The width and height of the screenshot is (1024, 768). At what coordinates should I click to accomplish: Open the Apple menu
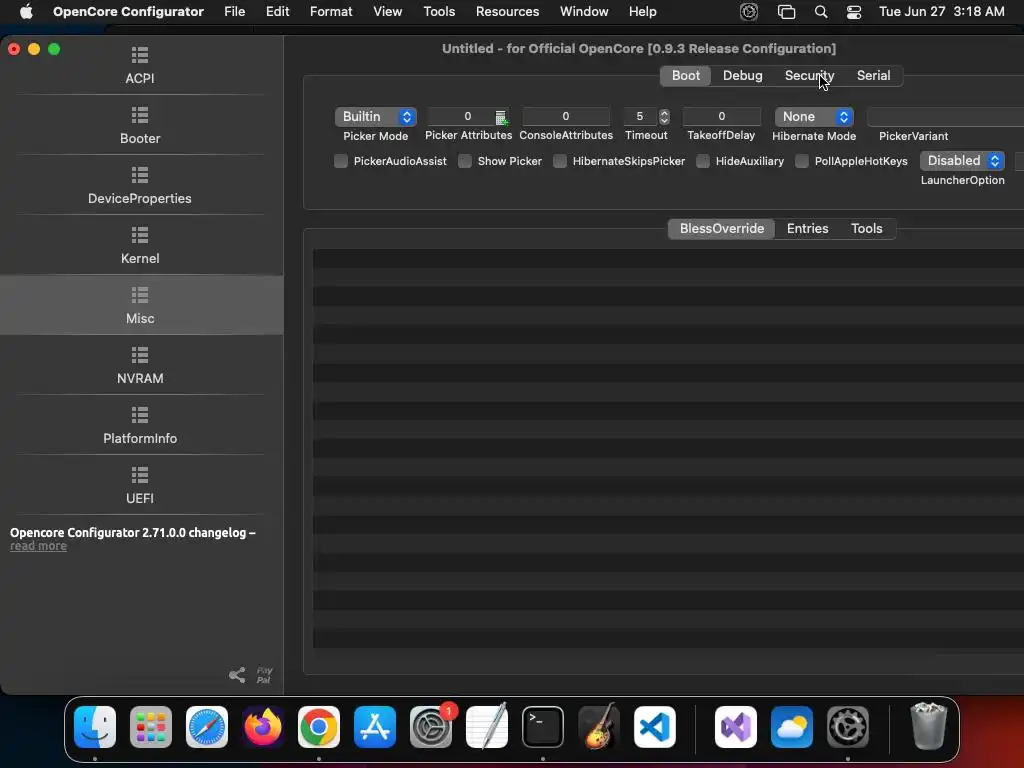26,12
